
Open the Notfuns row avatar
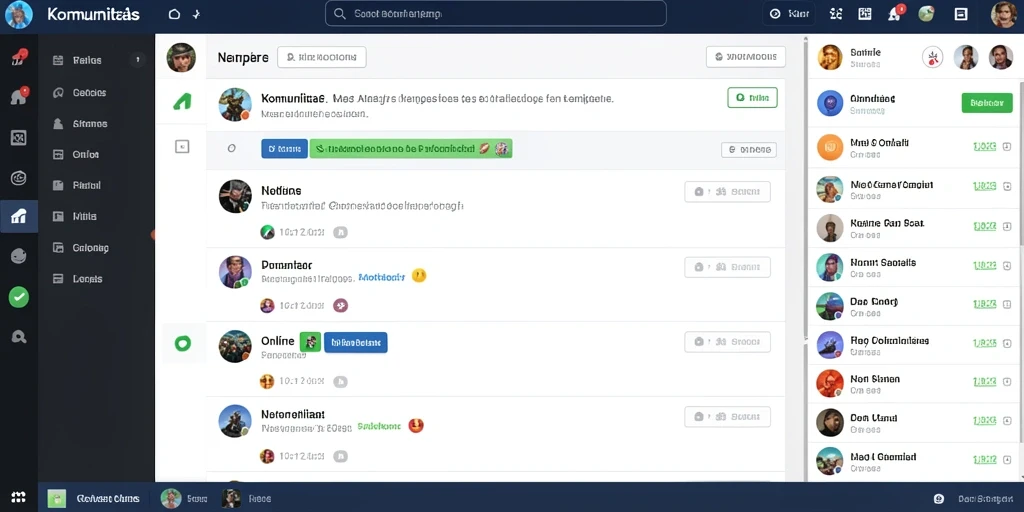click(x=235, y=197)
